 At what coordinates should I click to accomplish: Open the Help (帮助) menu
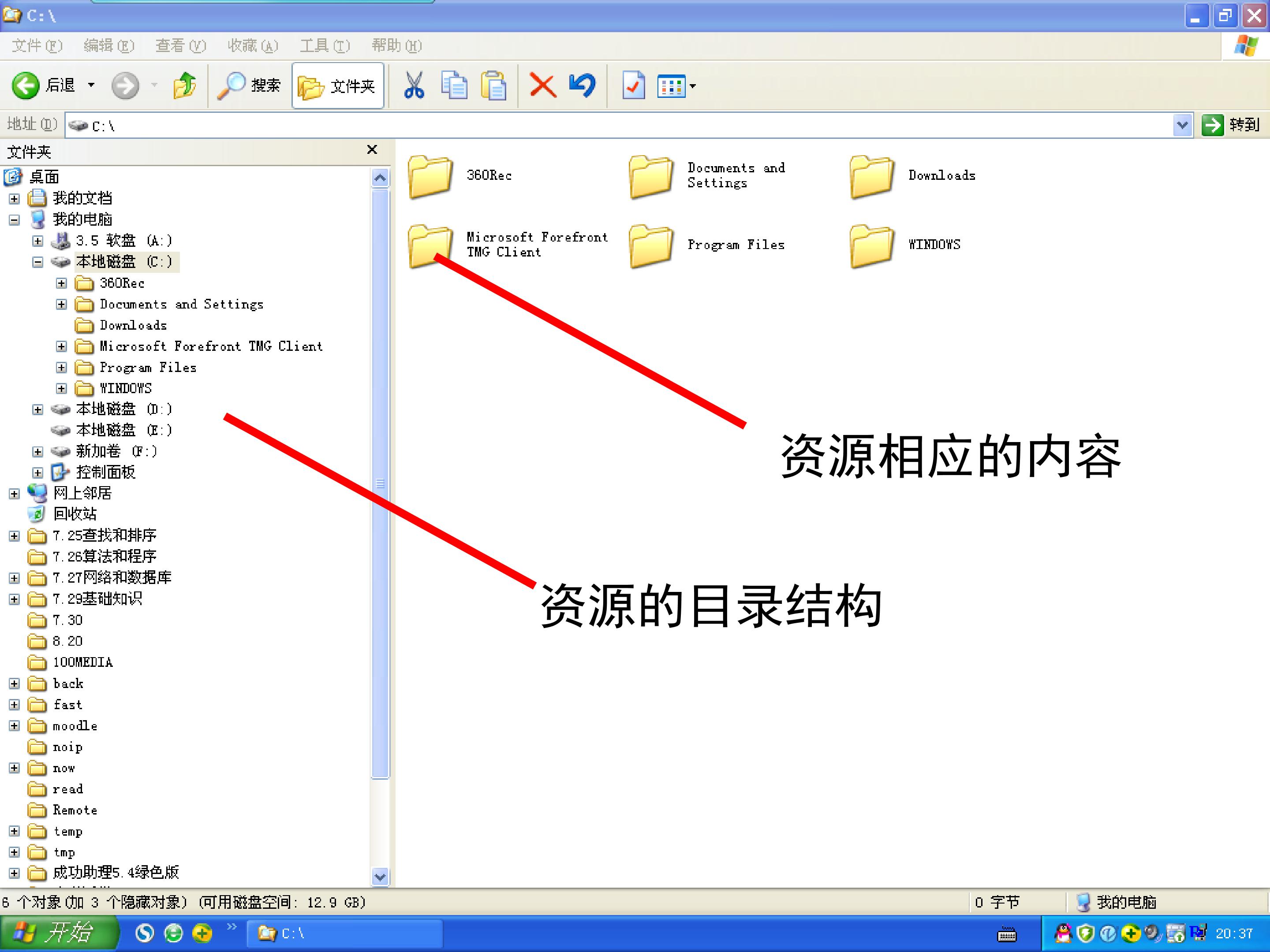tap(397, 45)
